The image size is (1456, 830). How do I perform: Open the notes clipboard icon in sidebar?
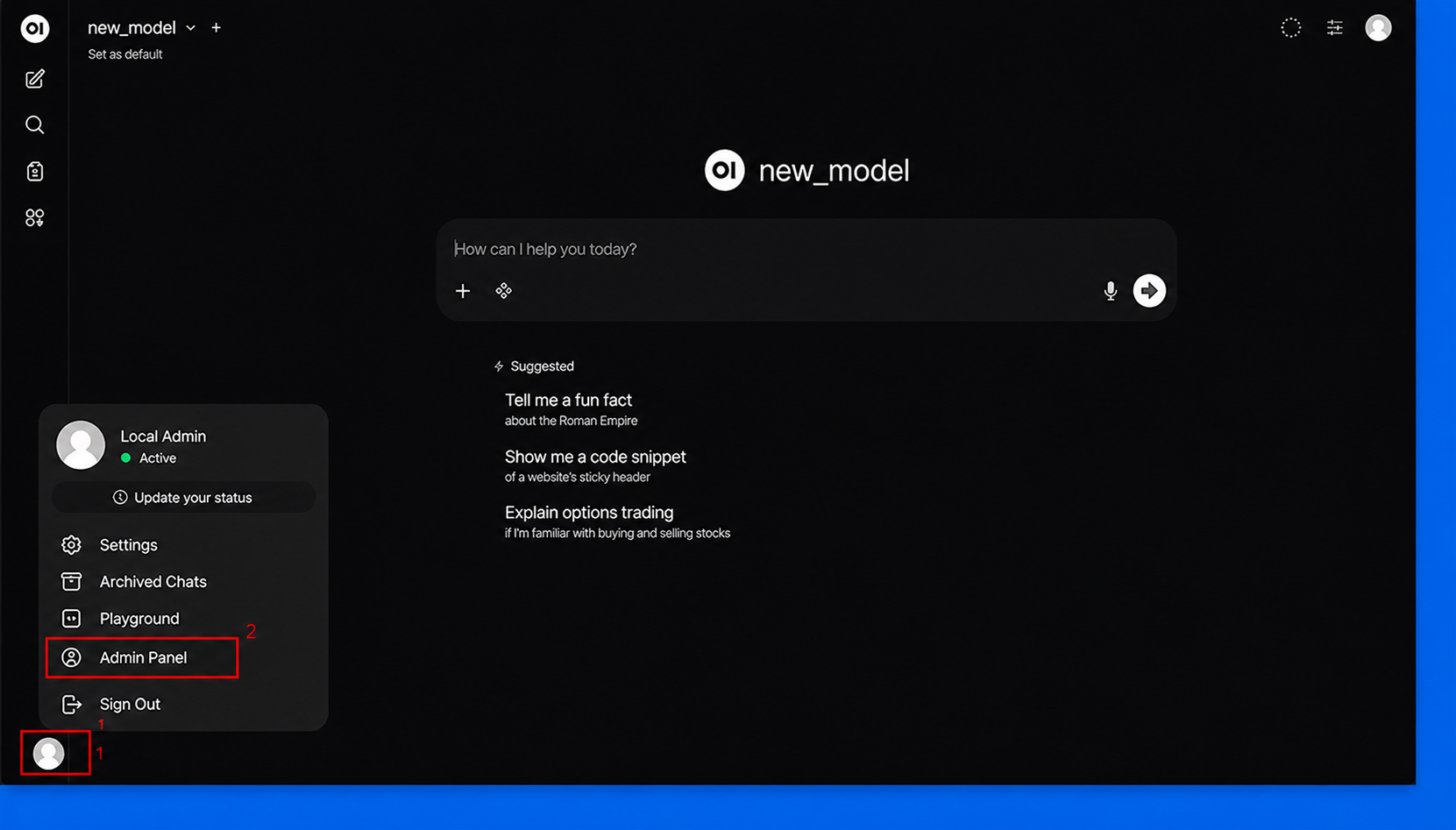coord(35,171)
